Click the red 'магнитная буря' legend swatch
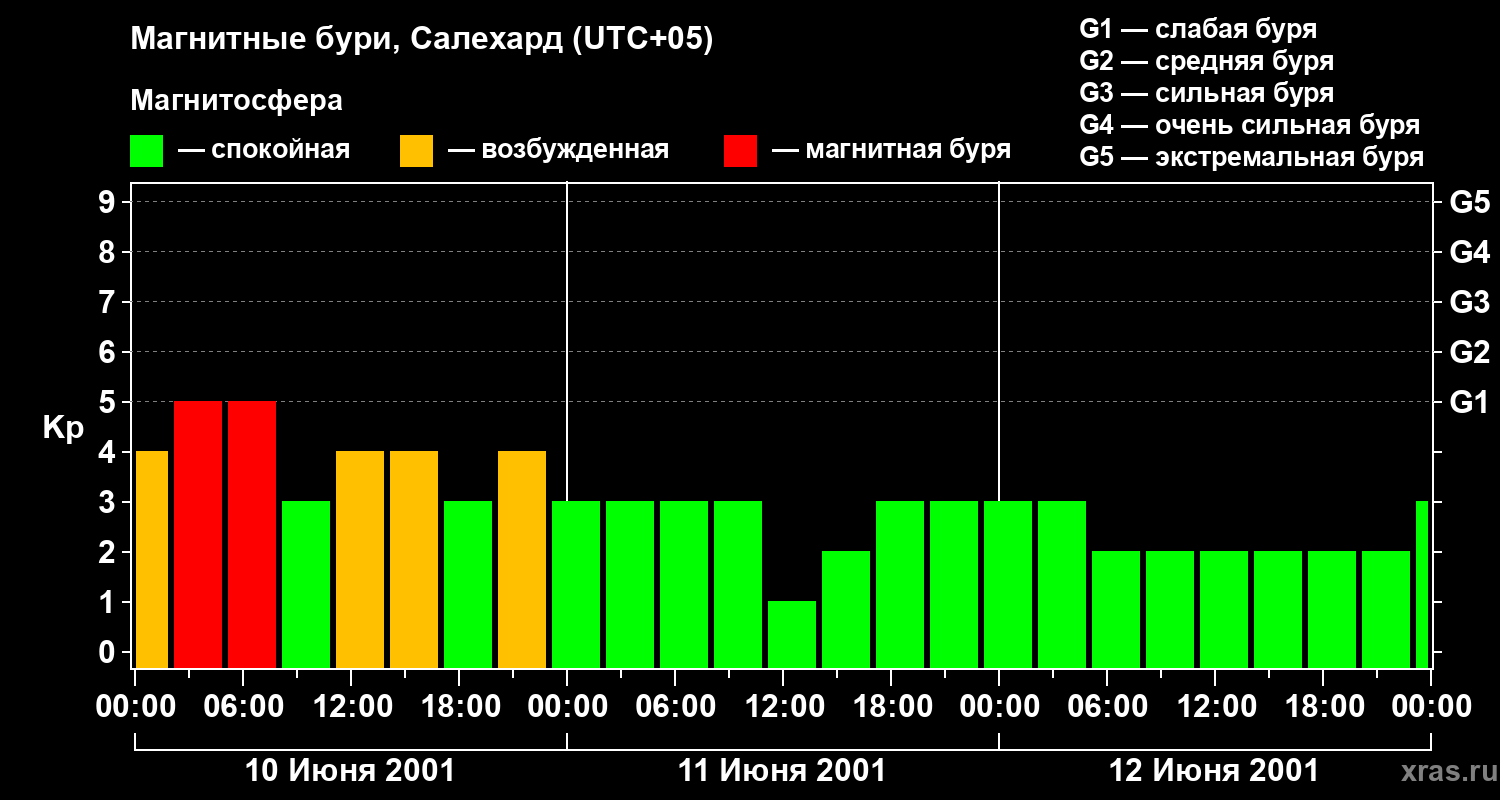Screen dimensions: 1500x800 pos(740,151)
